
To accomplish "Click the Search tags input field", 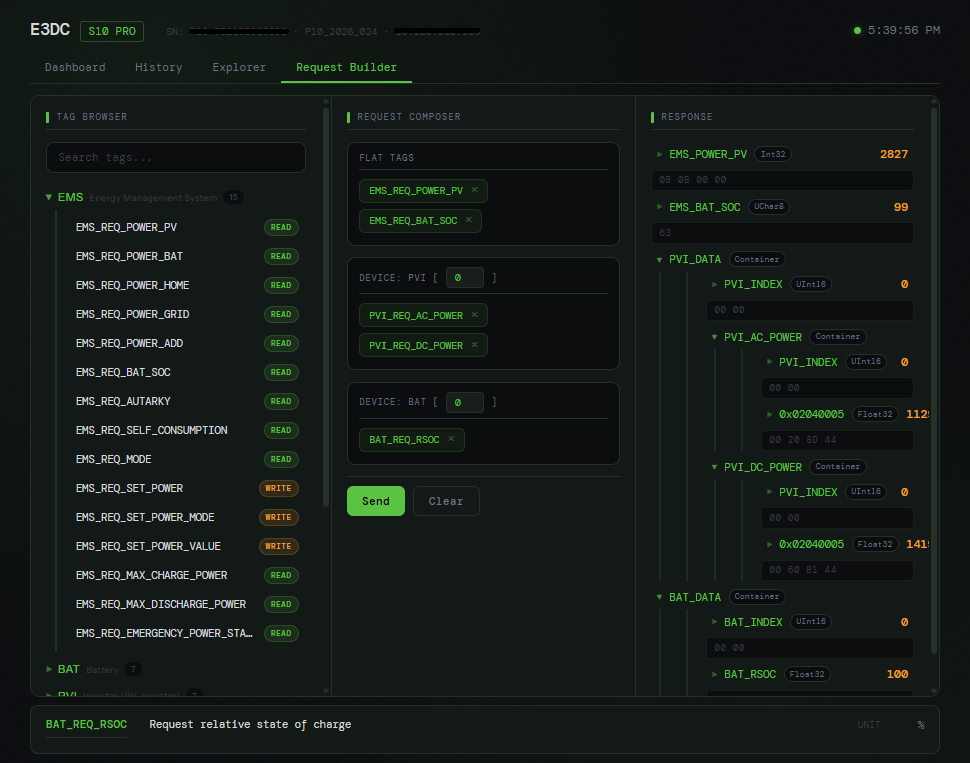I will tap(176, 157).
